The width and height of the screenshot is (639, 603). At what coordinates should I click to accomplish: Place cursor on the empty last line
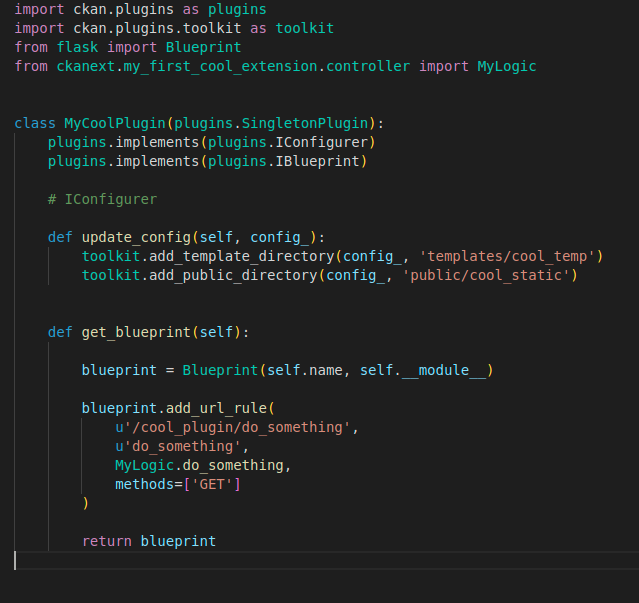click(x=326, y=561)
